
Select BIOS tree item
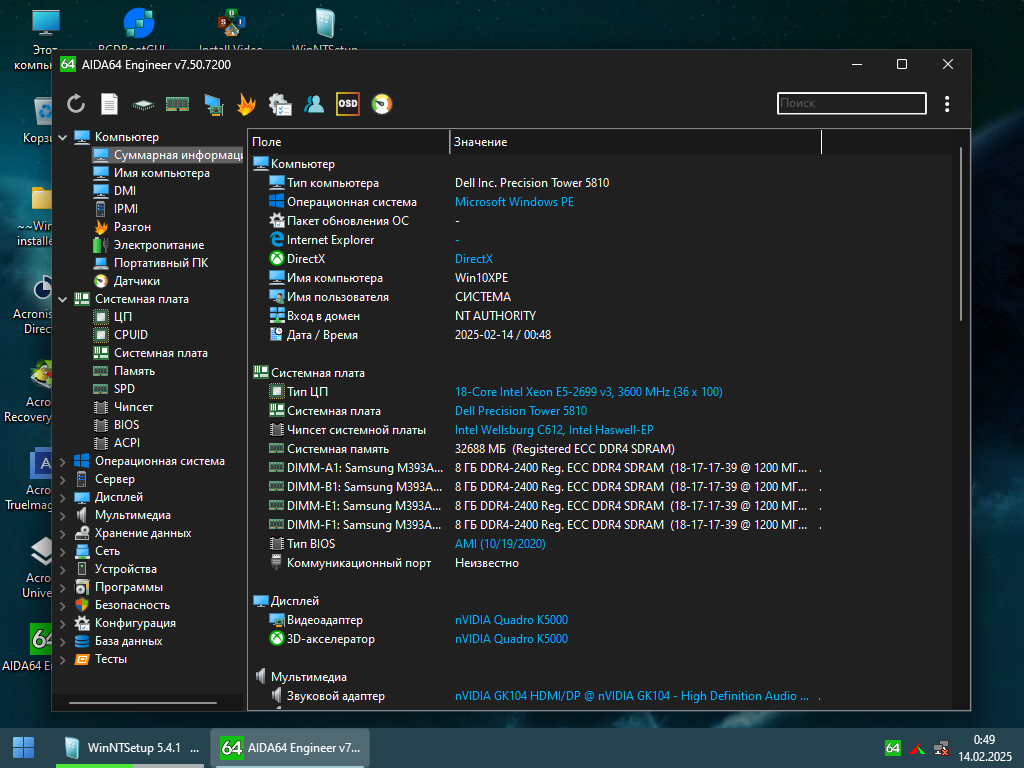[126, 424]
